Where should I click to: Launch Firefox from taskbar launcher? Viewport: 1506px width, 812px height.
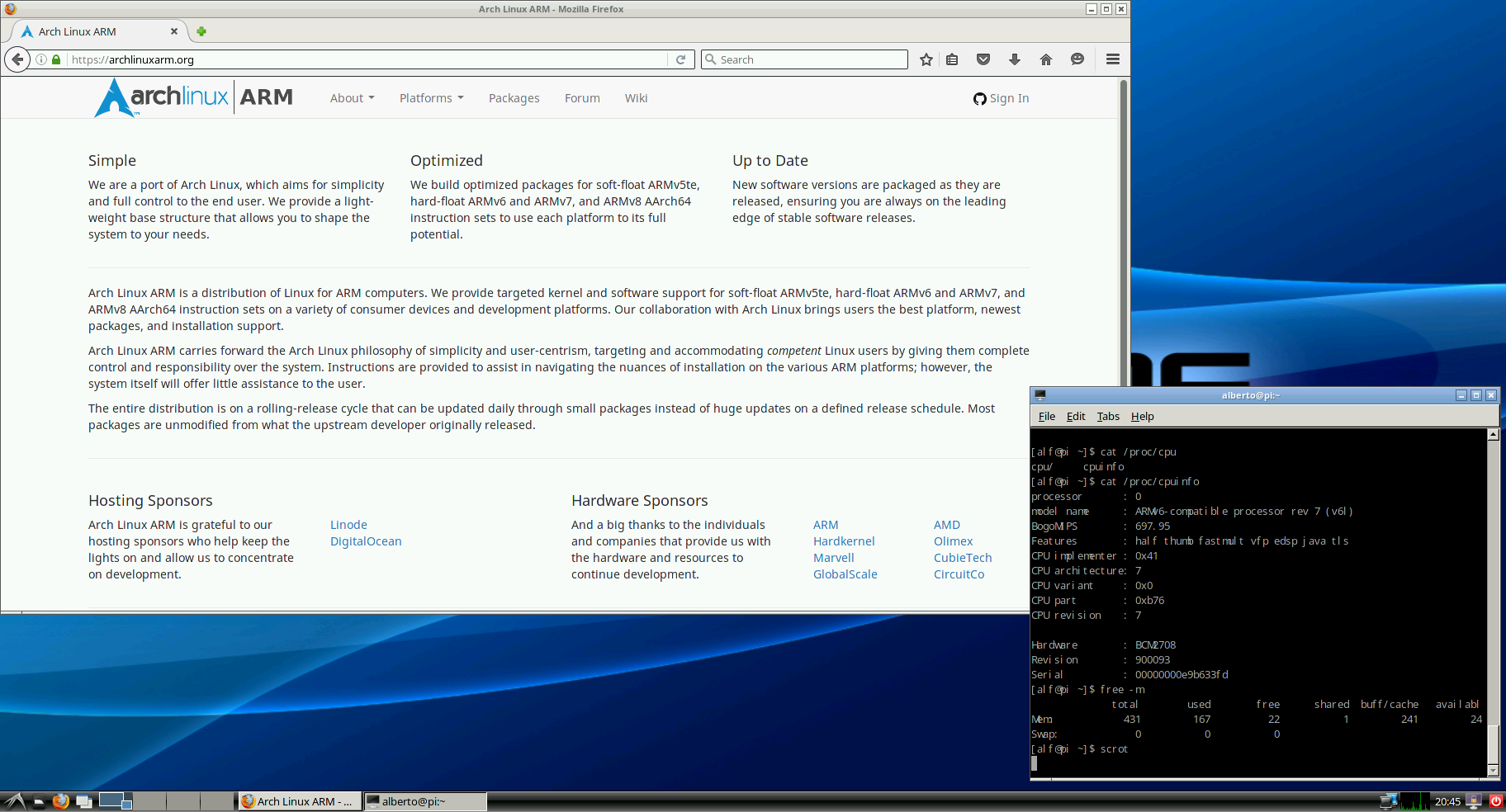(x=60, y=800)
